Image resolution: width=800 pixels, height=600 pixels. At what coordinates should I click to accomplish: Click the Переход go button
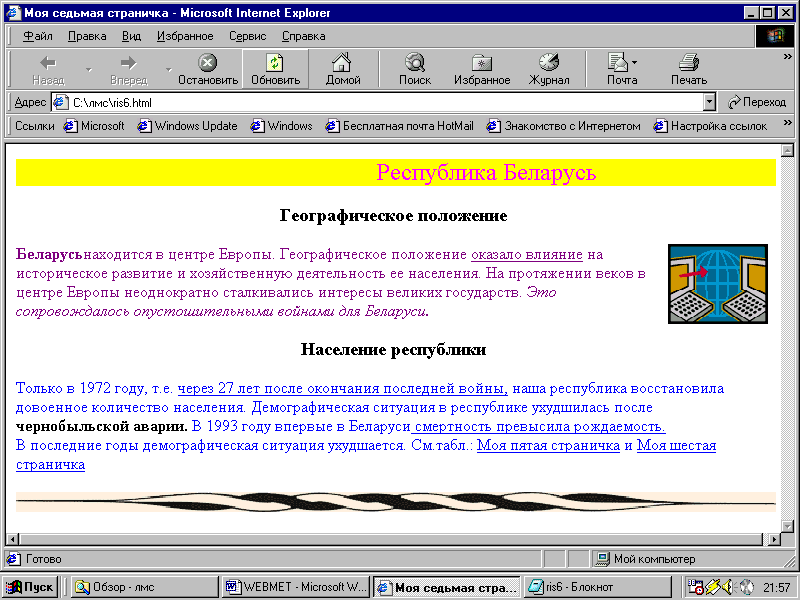coord(757,102)
